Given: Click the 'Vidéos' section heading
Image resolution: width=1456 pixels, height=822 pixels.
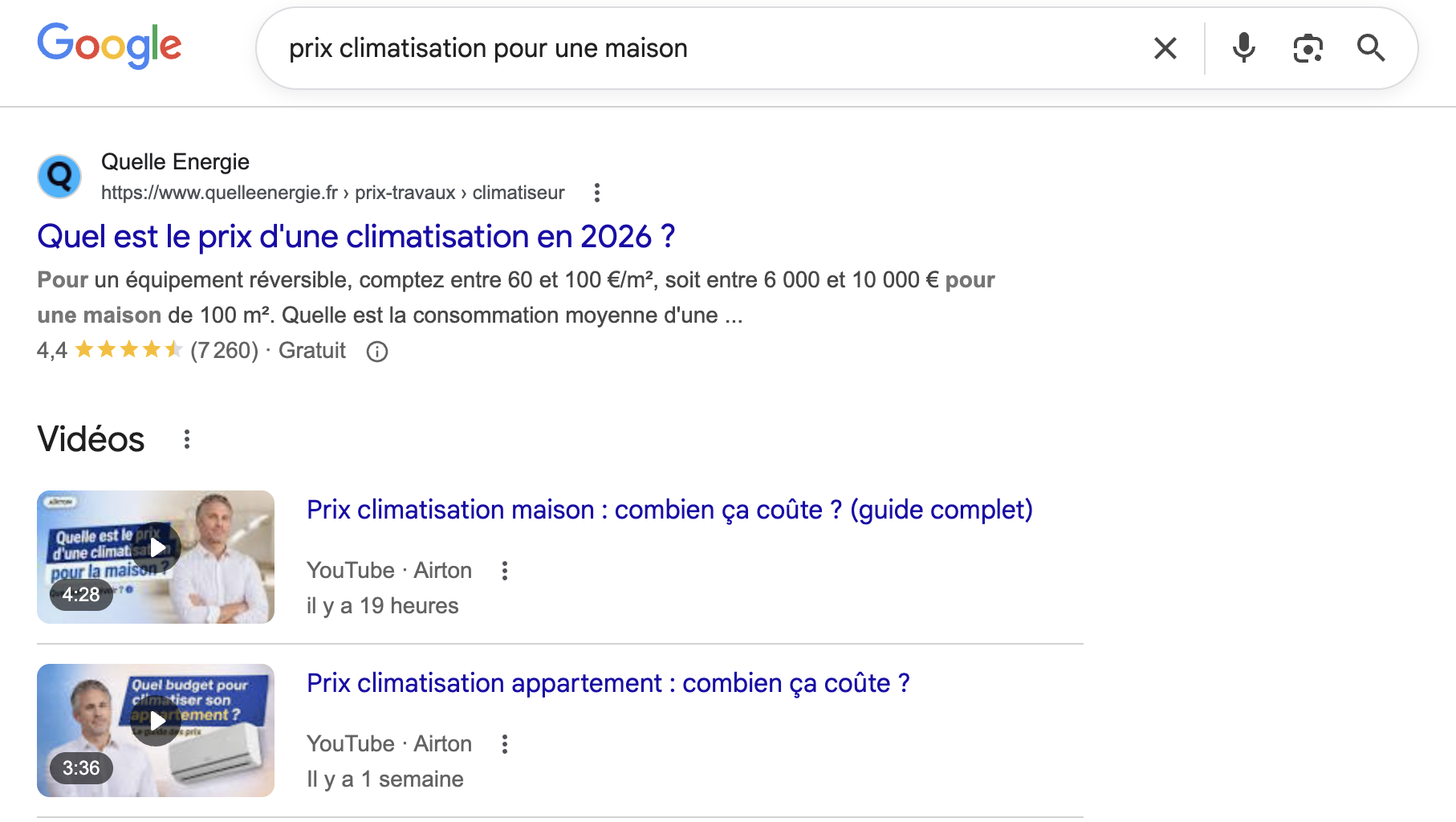Looking at the screenshot, I should click(x=91, y=439).
